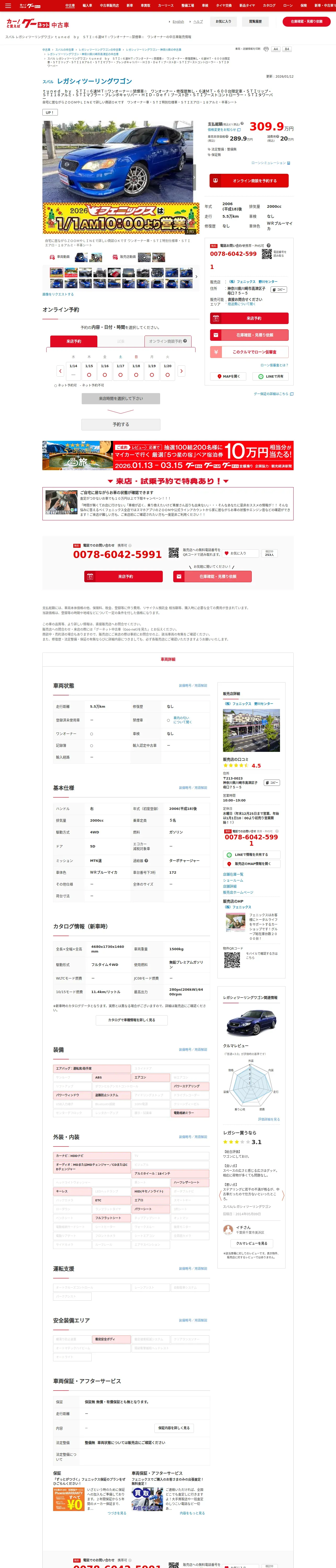Screen dimensions: 336x1568
Task: Click dealer photo in 販売店詳細 panel
Action: click(251, 730)
